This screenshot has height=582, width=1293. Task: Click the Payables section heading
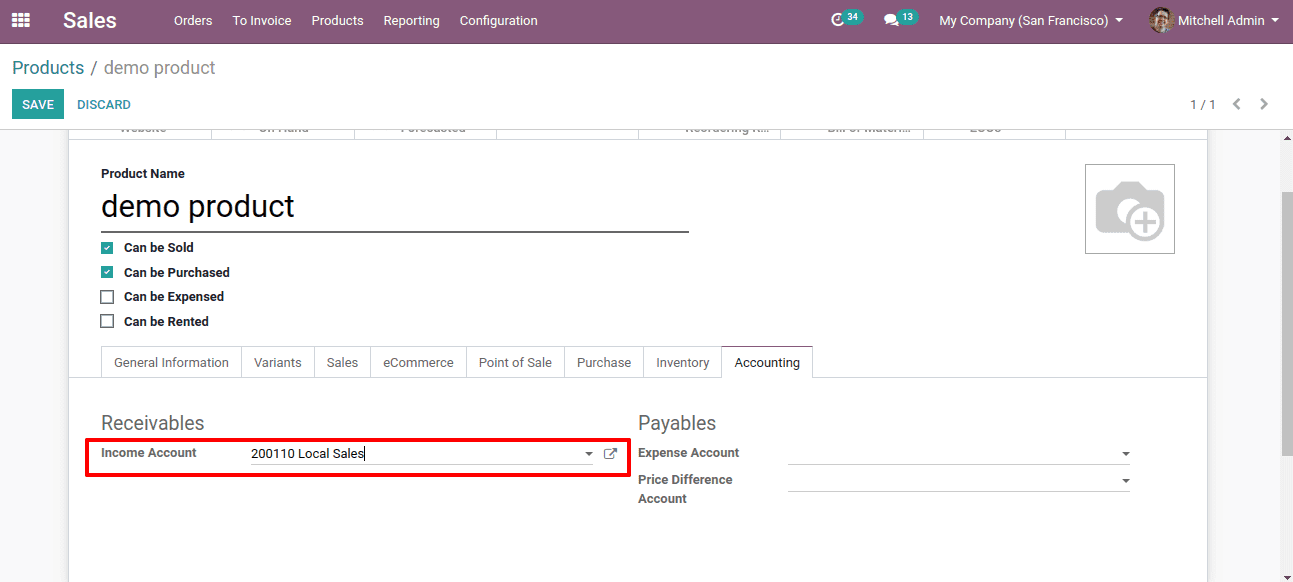click(x=677, y=423)
